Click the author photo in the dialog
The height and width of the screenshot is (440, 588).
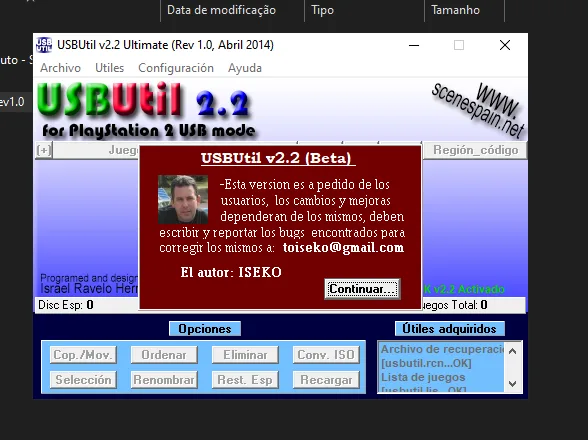(x=183, y=200)
